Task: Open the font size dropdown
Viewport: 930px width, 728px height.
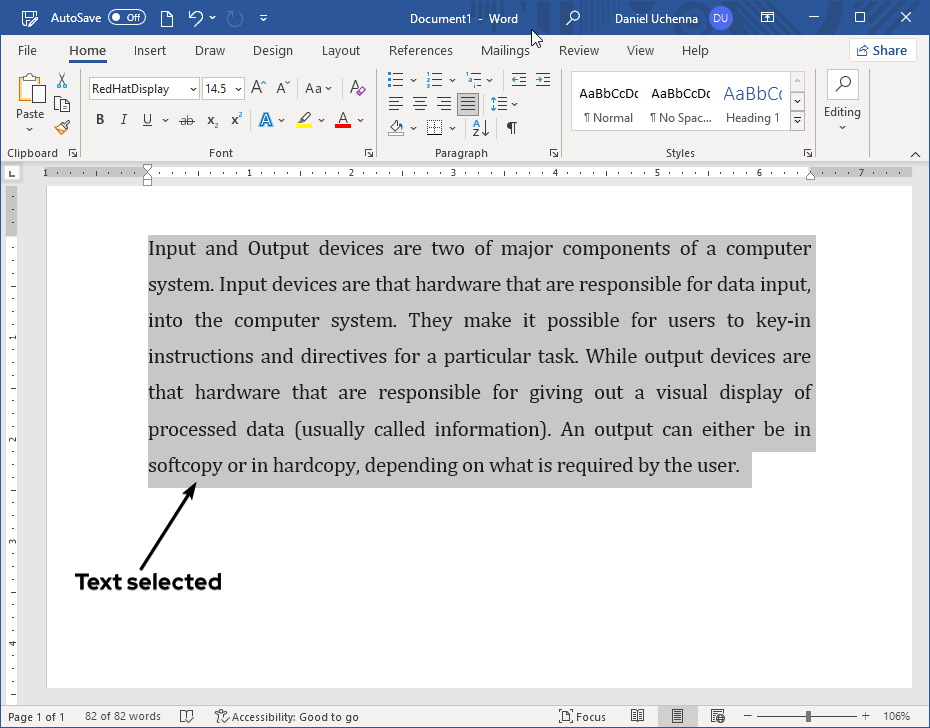Action: (238, 89)
